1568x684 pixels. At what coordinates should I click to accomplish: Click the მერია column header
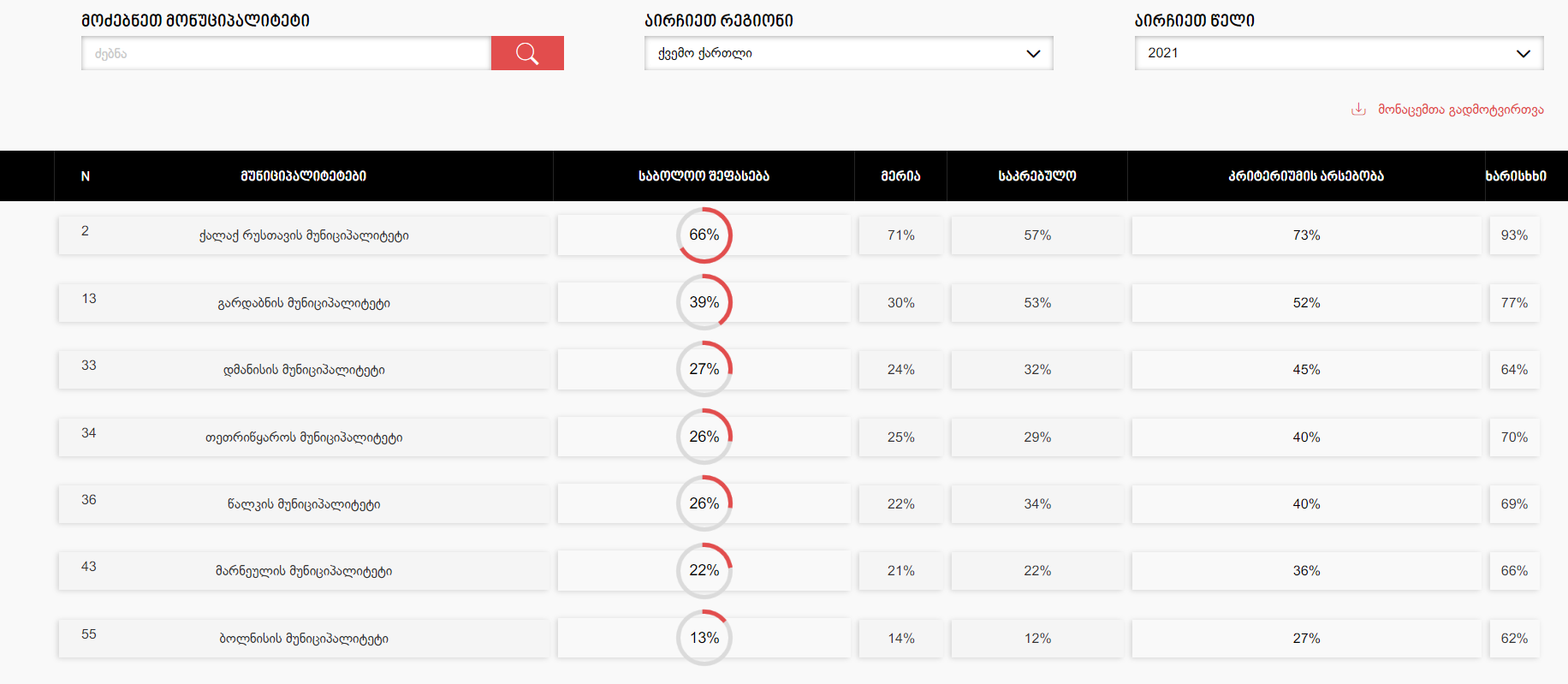(900, 176)
